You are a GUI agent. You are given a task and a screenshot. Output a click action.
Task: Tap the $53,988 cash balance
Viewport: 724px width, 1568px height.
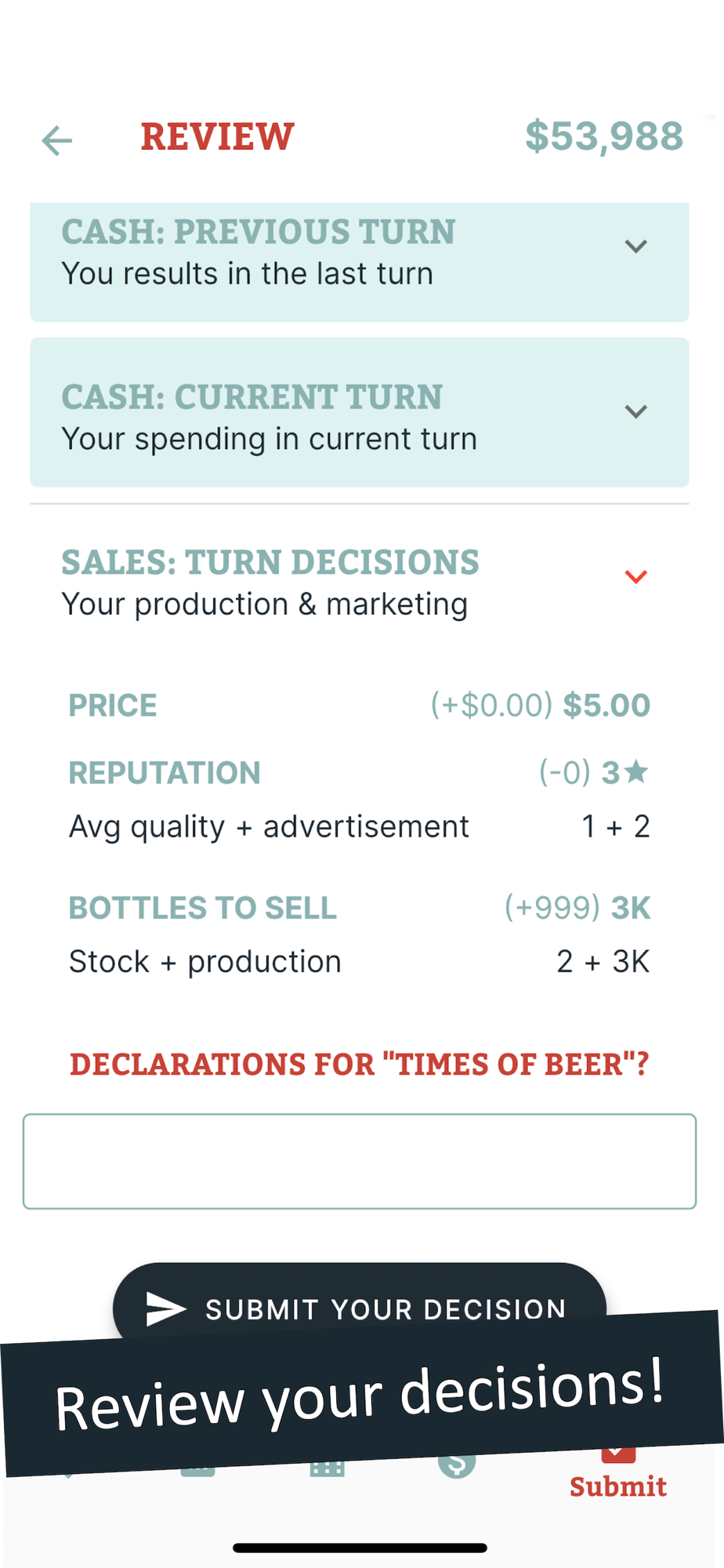point(604,136)
